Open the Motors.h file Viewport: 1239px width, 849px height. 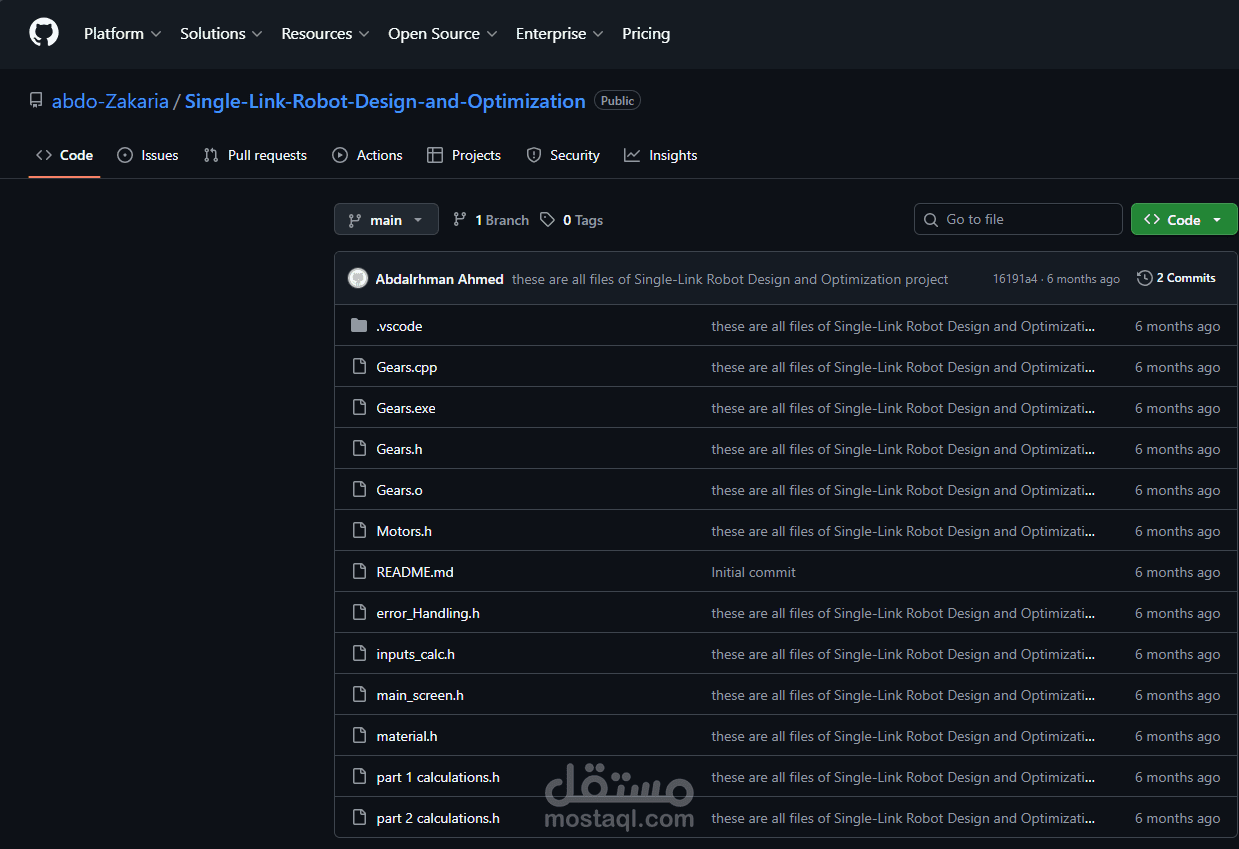pos(404,531)
